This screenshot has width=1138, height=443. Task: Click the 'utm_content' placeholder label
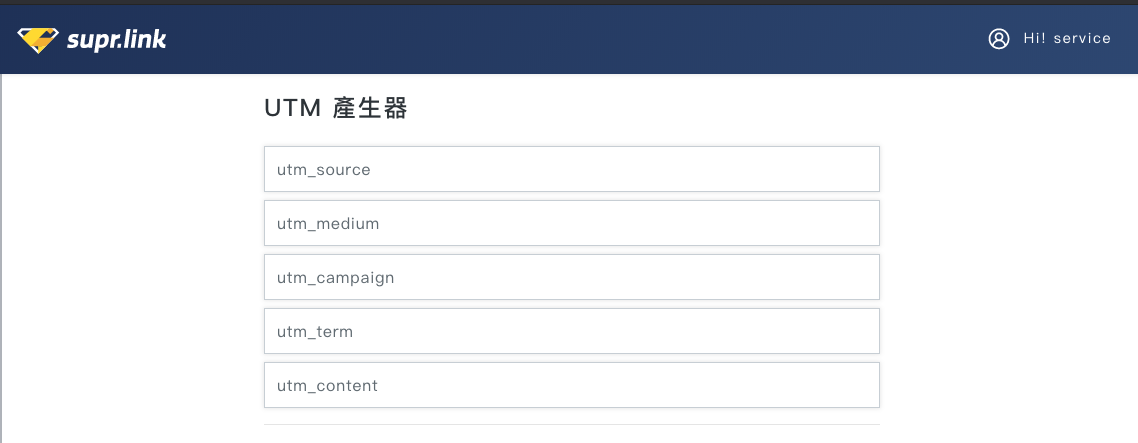tap(327, 386)
